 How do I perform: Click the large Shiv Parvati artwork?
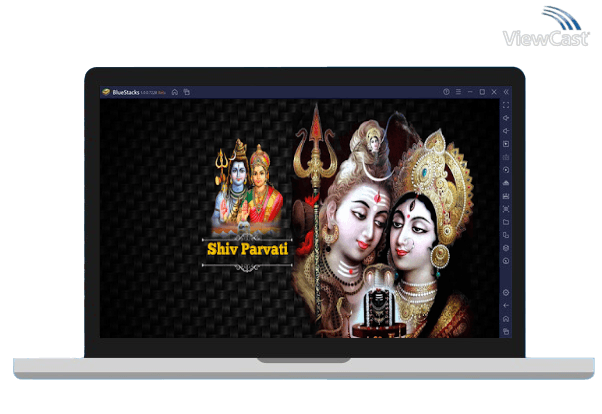(384, 222)
